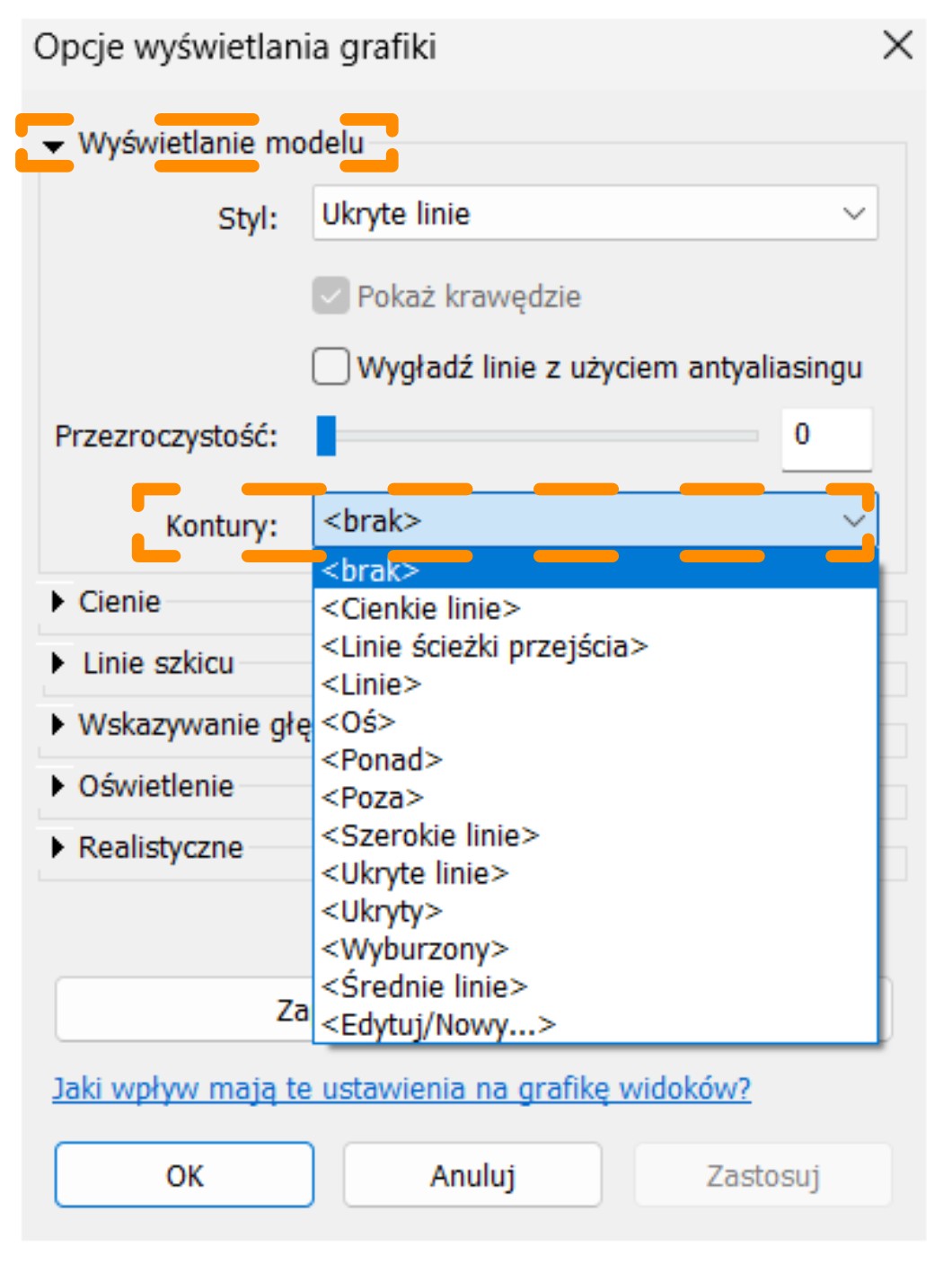Image resolution: width=952 pixels, height=1273 pixels.
Task: Choose <Szerokie linie> option
Action: (x=430, y=835)
